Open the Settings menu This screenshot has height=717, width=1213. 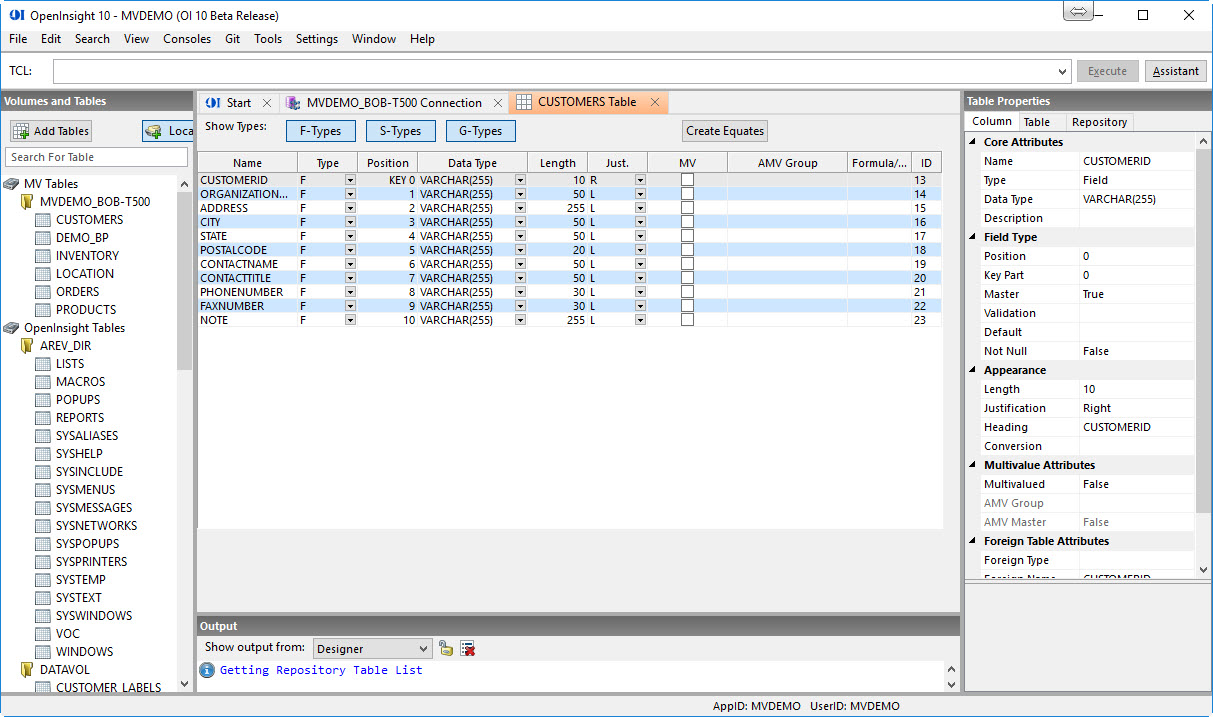[x=317, y=39]
